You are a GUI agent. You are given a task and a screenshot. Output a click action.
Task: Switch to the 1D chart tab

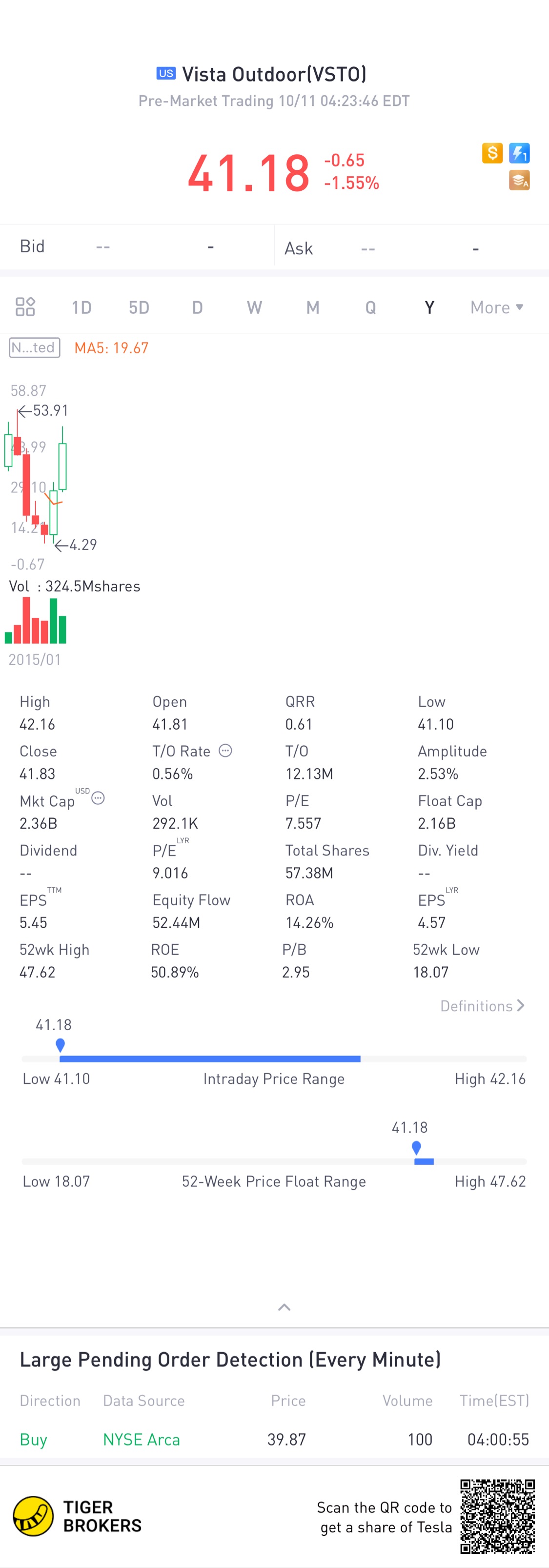[81, 307]
